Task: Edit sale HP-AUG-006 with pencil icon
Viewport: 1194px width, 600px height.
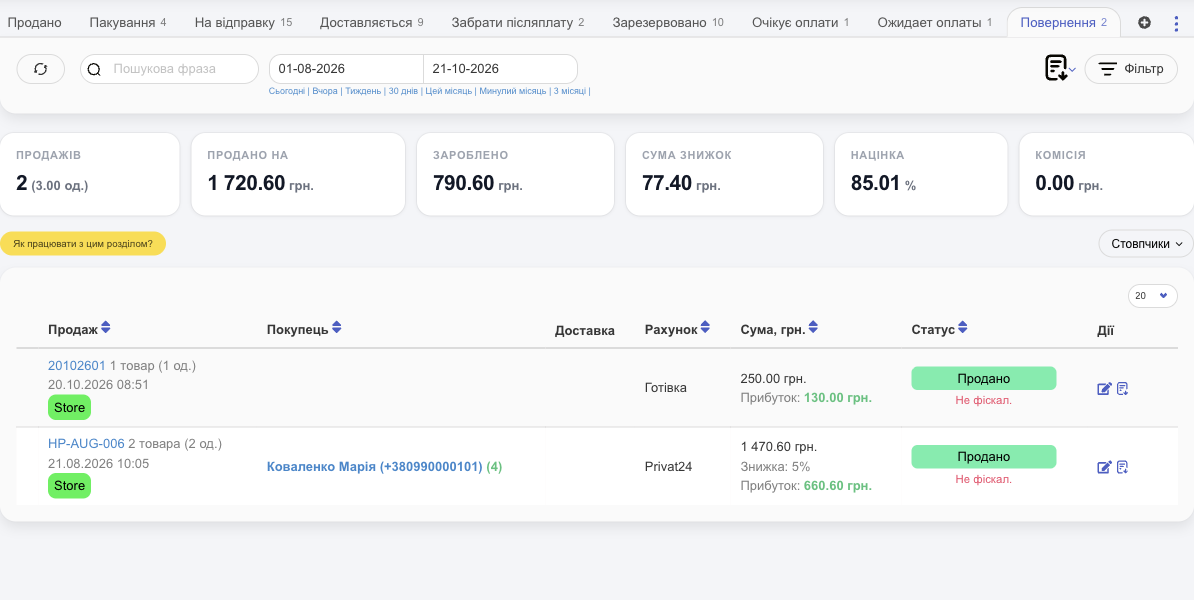Action: coord(1104,467)
